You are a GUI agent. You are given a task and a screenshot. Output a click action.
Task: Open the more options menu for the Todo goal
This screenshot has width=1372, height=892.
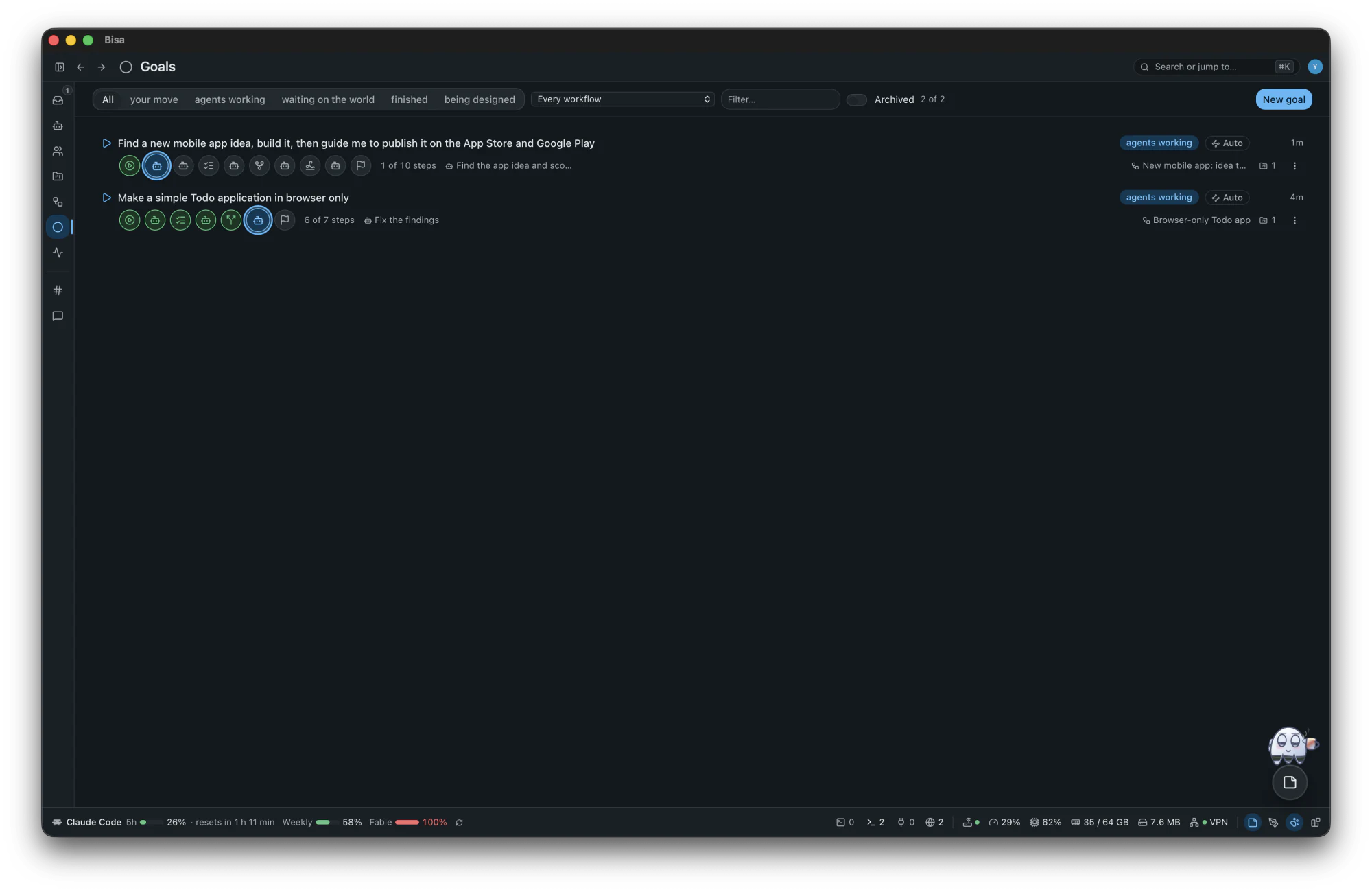[1294, 220]
